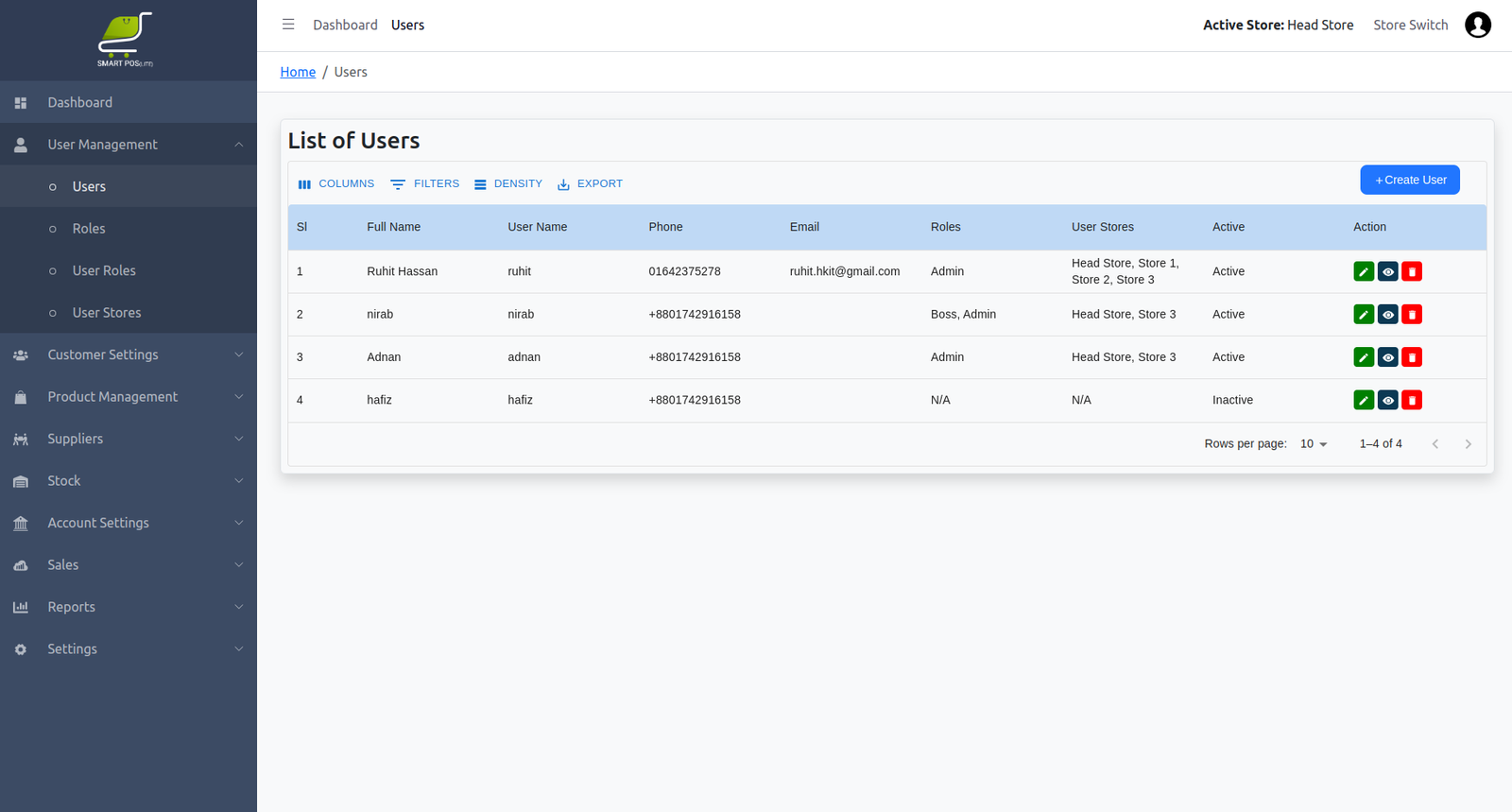Click the Suppliers handshake icon

tap(21, 439)
